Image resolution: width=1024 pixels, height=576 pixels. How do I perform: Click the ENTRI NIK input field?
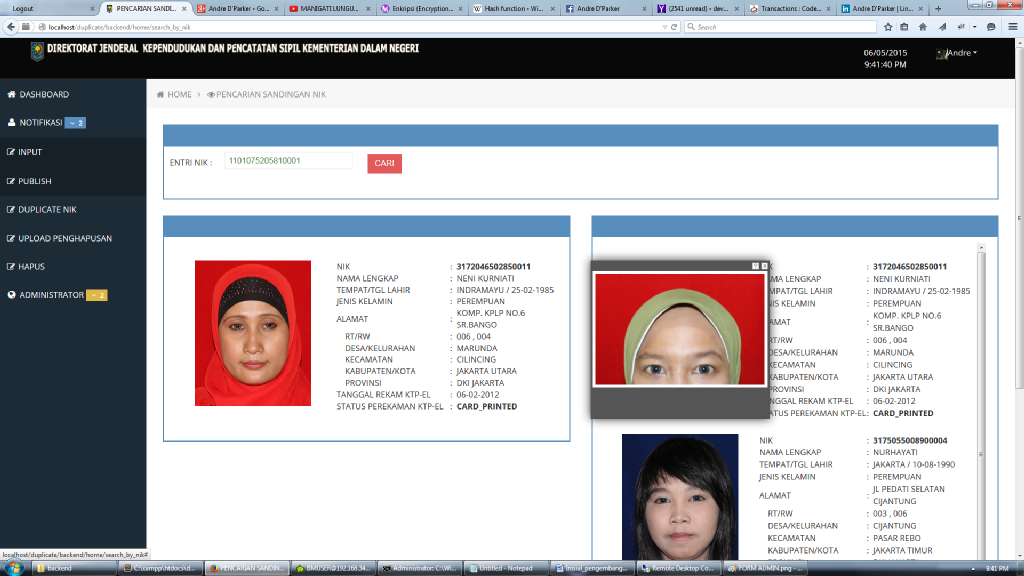click(288, 161)
